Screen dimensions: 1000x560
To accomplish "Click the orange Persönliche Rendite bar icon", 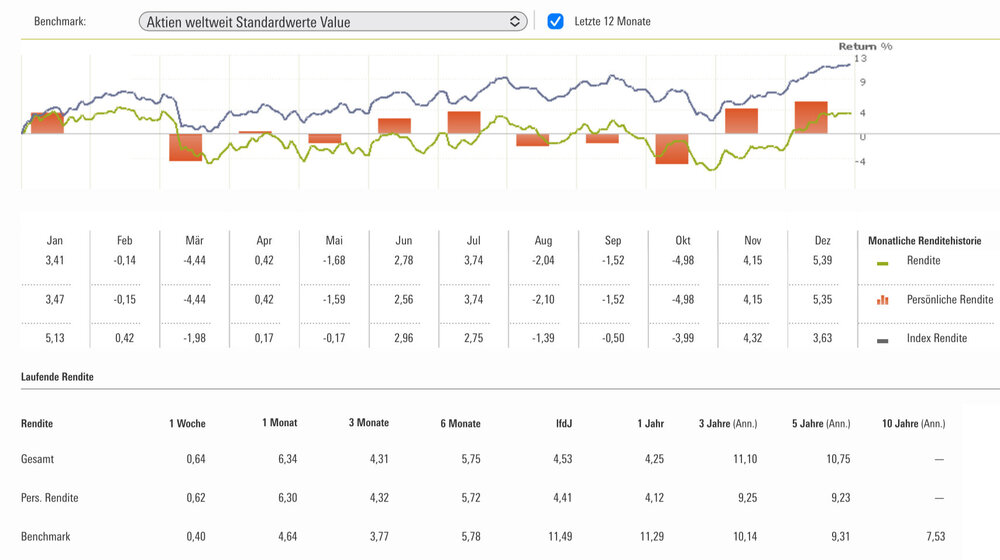I will click(881, 300).
